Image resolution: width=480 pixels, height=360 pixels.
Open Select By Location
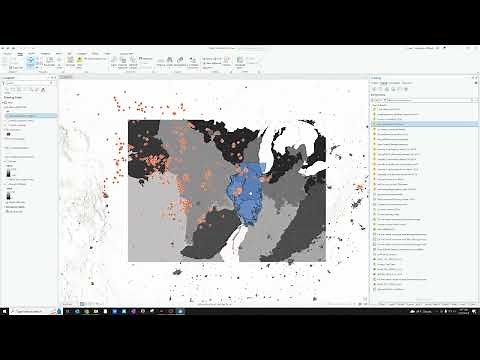pyautogui.click(x=133, y=62)
